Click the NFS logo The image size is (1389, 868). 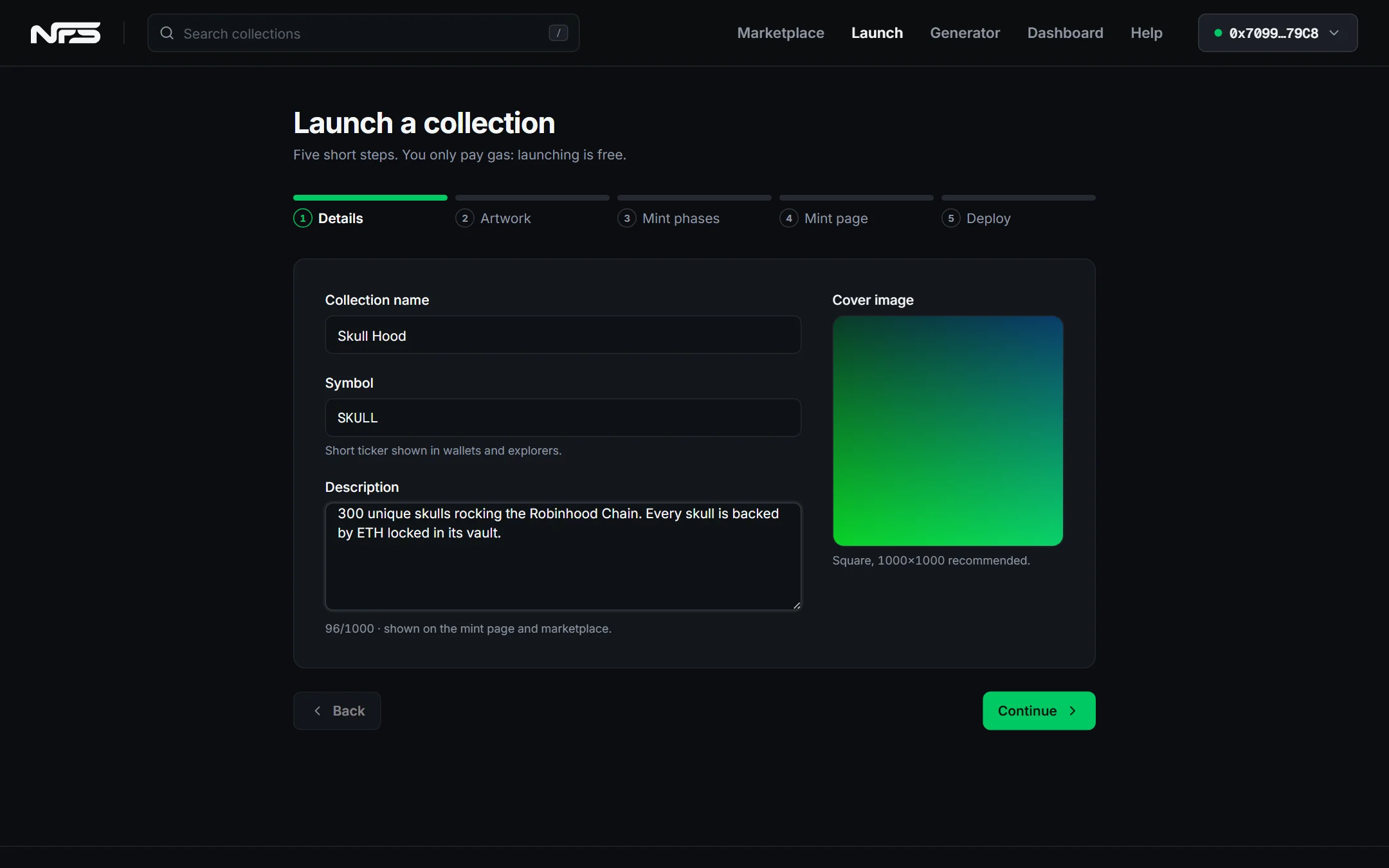(66, 33)
